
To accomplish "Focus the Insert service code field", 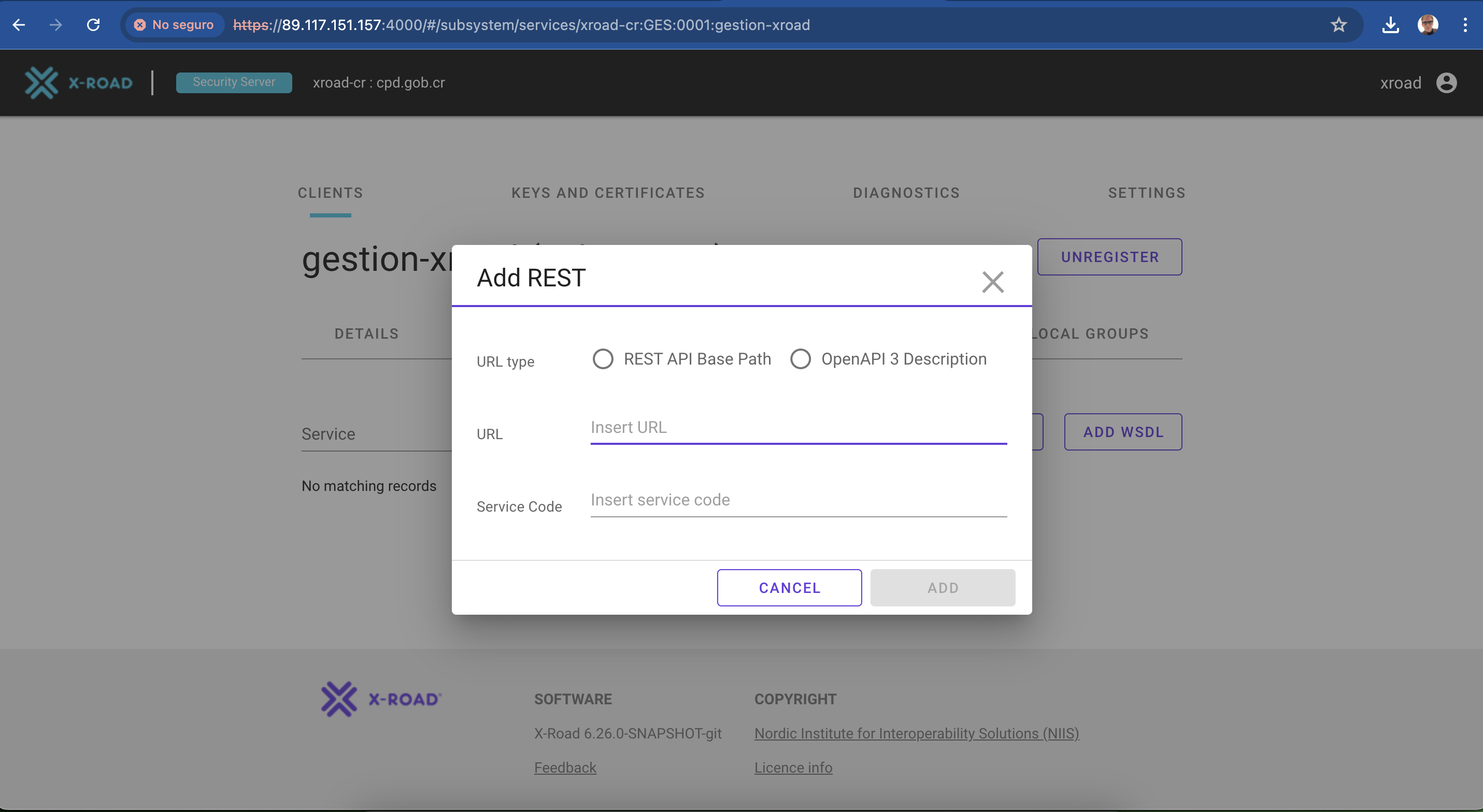I will 798,500.
